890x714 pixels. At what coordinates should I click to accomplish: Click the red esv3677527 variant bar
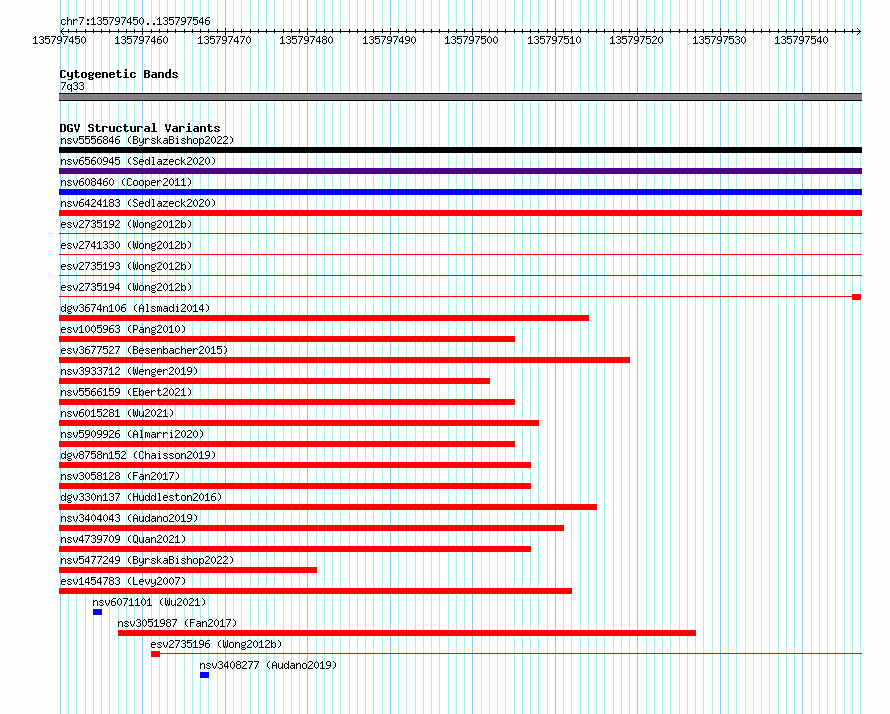click(x=345, y=360)
